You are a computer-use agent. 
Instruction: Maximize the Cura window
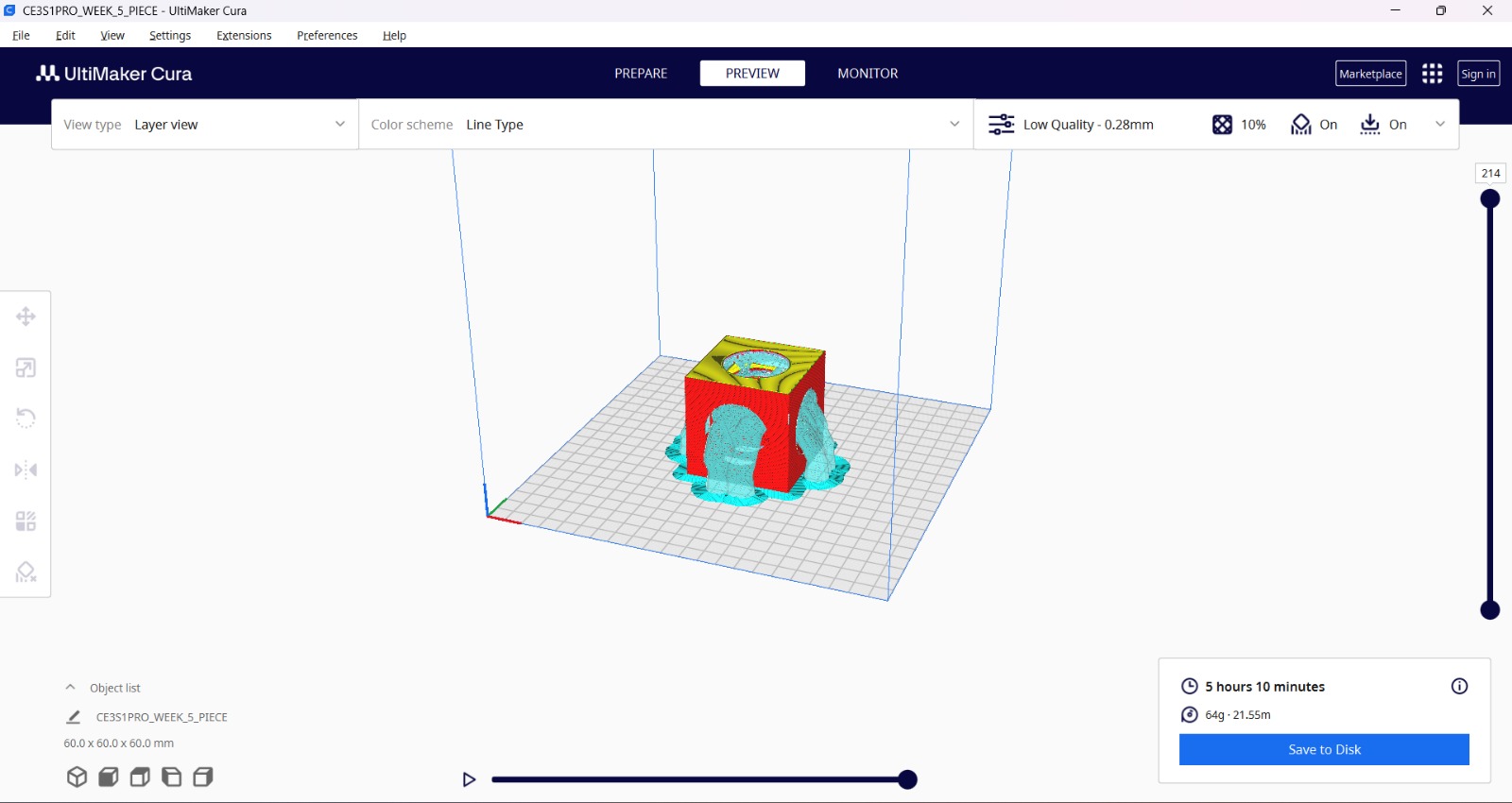(x=1441, y=10)
